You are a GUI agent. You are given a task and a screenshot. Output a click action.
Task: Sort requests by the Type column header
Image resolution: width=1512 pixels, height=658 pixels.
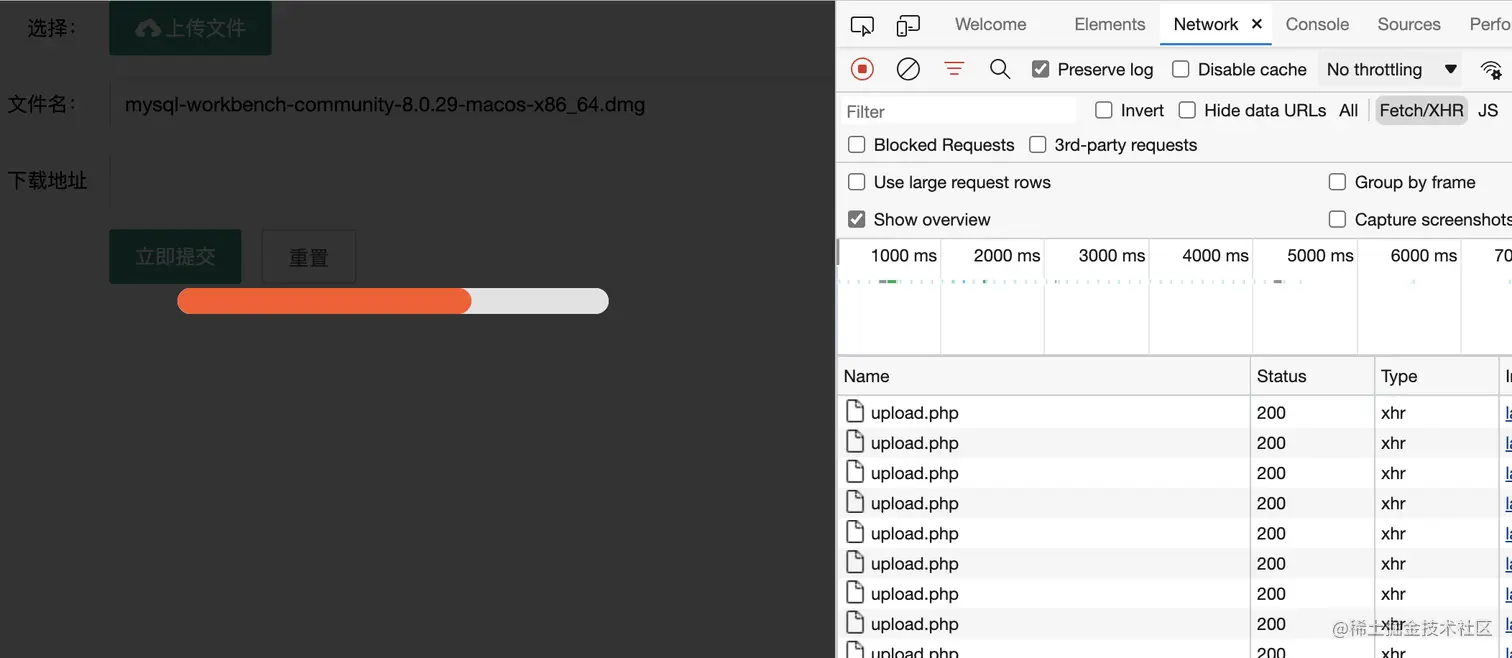[x=1437, y=376]
